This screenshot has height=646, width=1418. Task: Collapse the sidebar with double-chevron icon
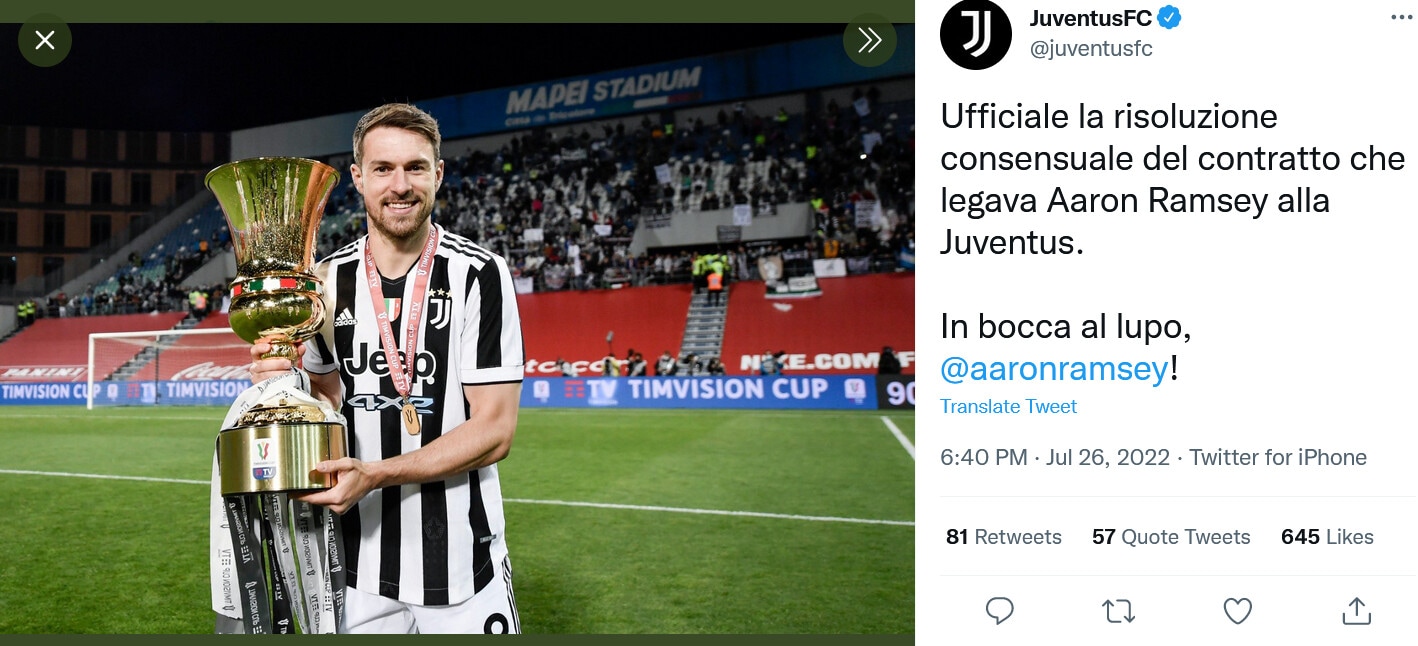[869, 40]
